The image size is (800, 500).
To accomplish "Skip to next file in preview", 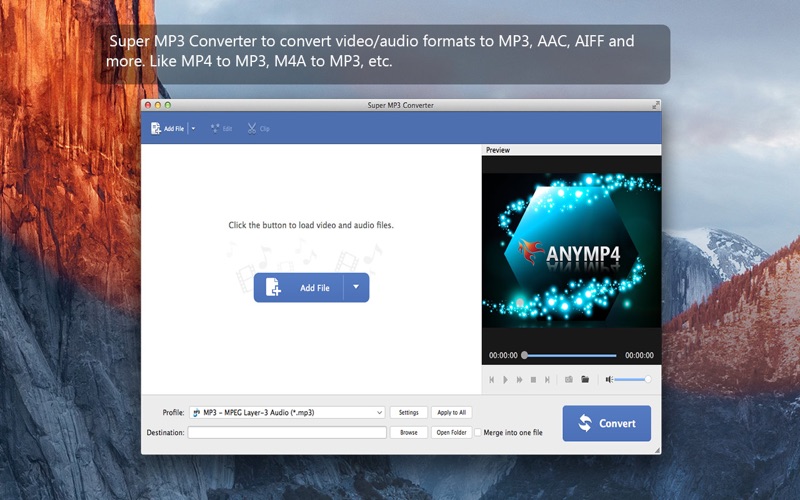I will [x=547, y=380].
